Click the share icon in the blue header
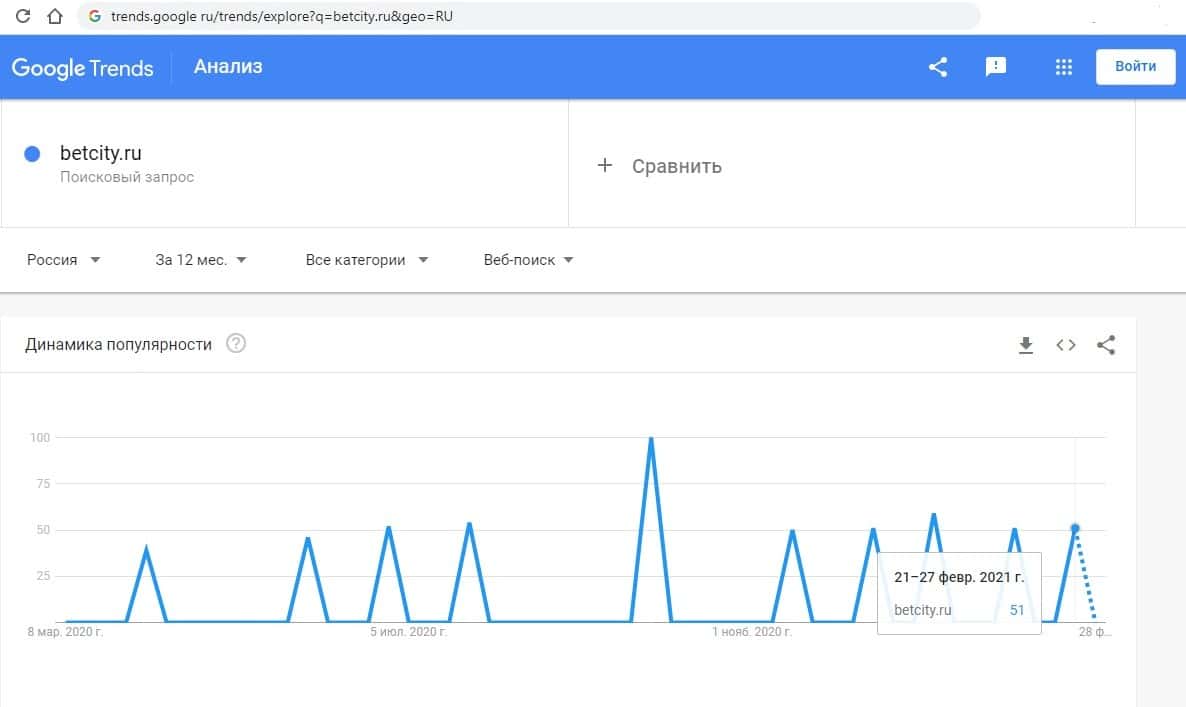 [x=937, y=67]
